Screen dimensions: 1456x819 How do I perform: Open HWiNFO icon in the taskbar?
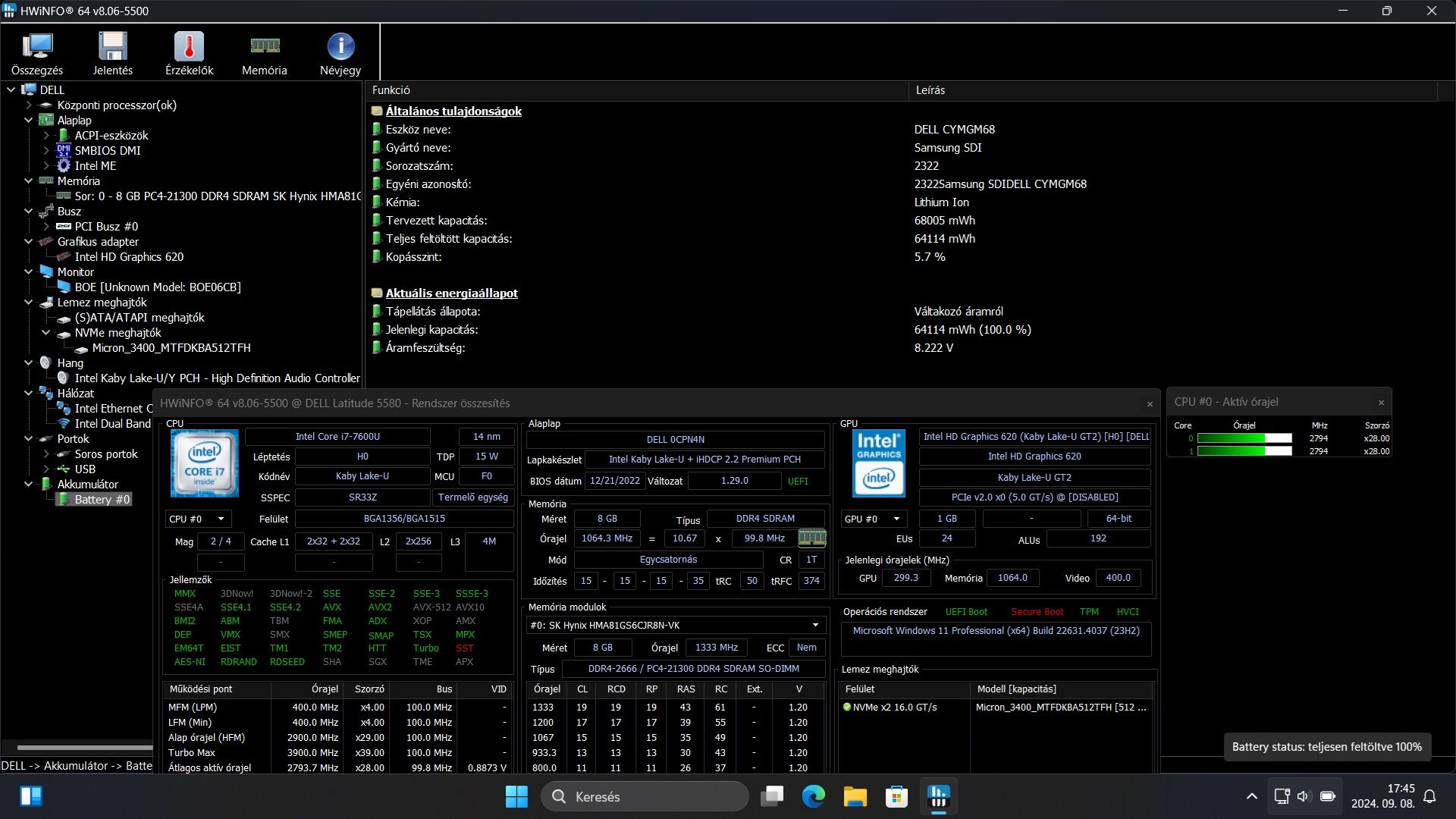[938, 796]
